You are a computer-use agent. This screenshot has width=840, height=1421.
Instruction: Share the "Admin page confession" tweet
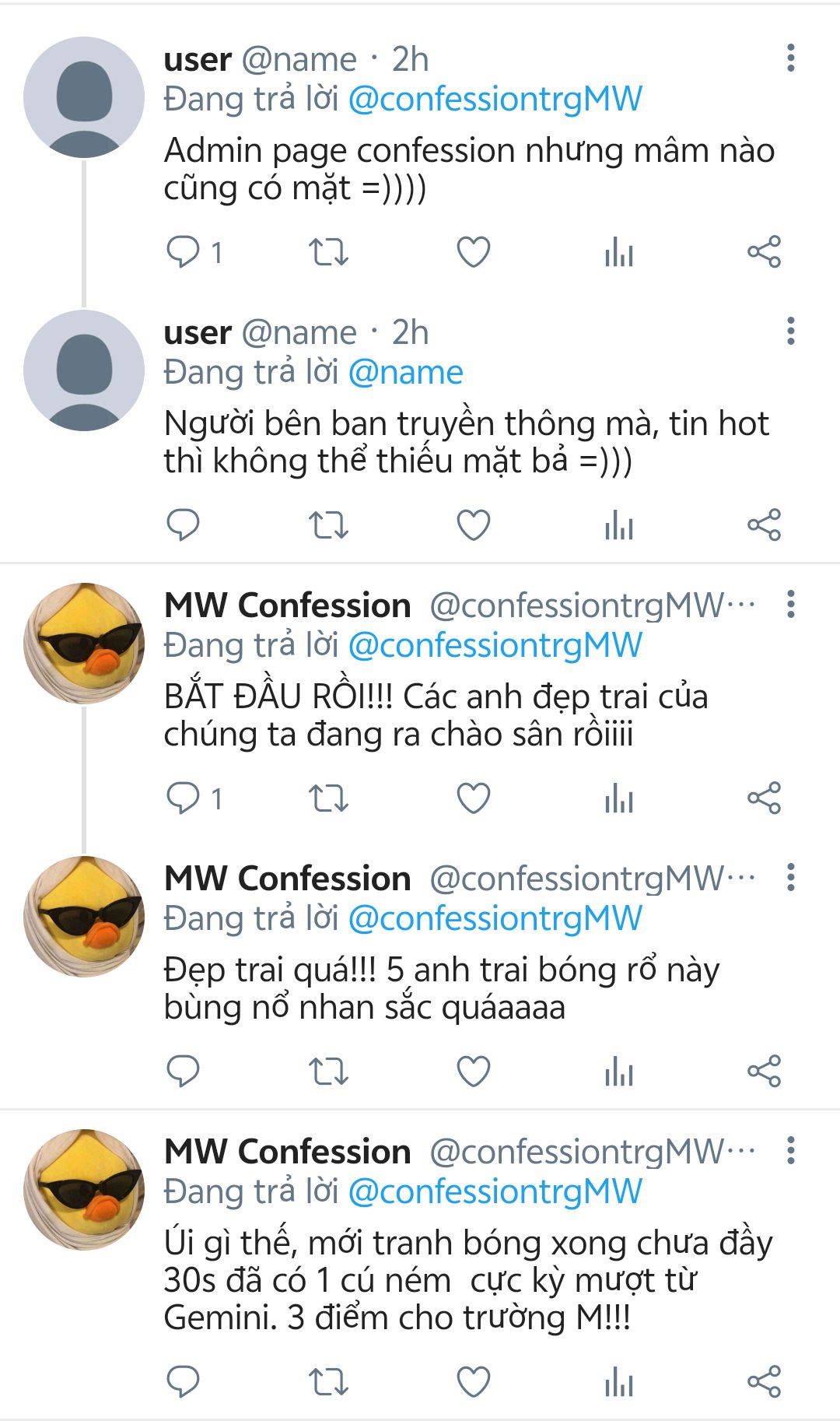[x=764, y=252]
